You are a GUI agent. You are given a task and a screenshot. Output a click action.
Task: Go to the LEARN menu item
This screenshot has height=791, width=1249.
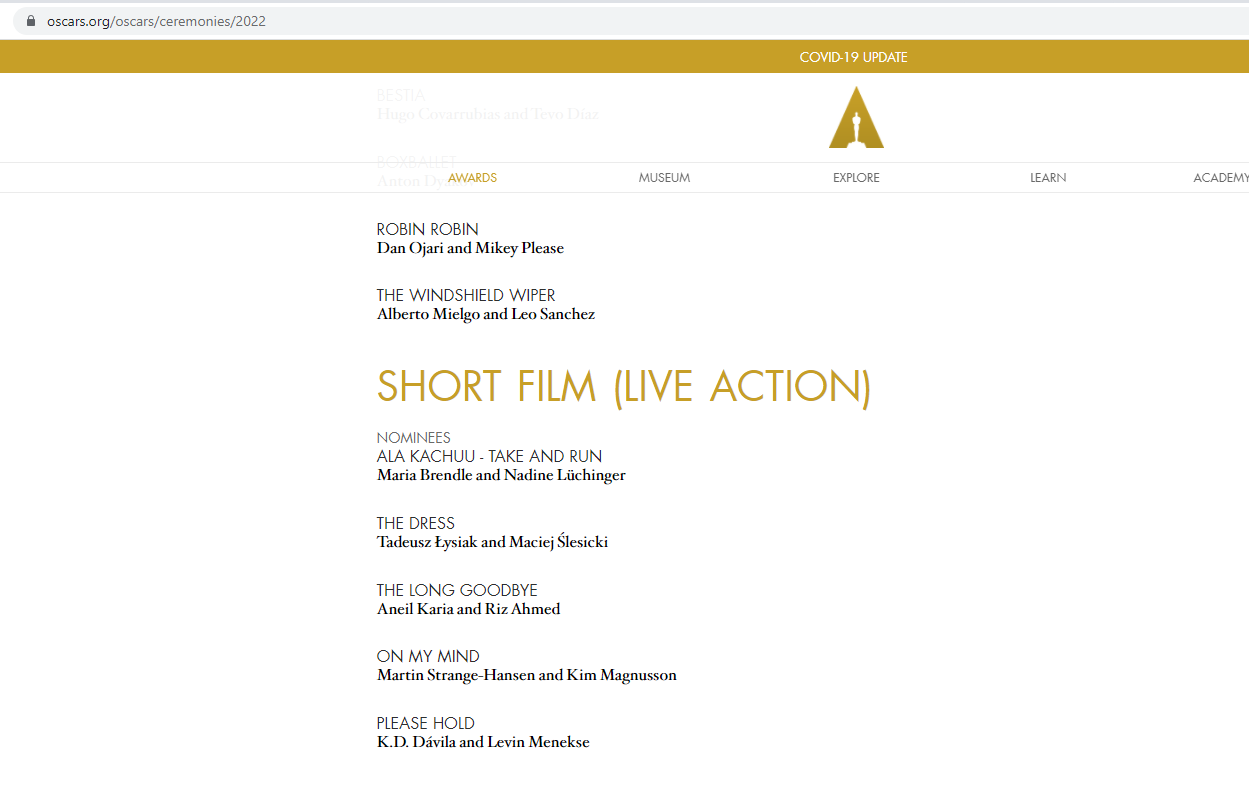pyautogui.click(x=1047, y=178)
